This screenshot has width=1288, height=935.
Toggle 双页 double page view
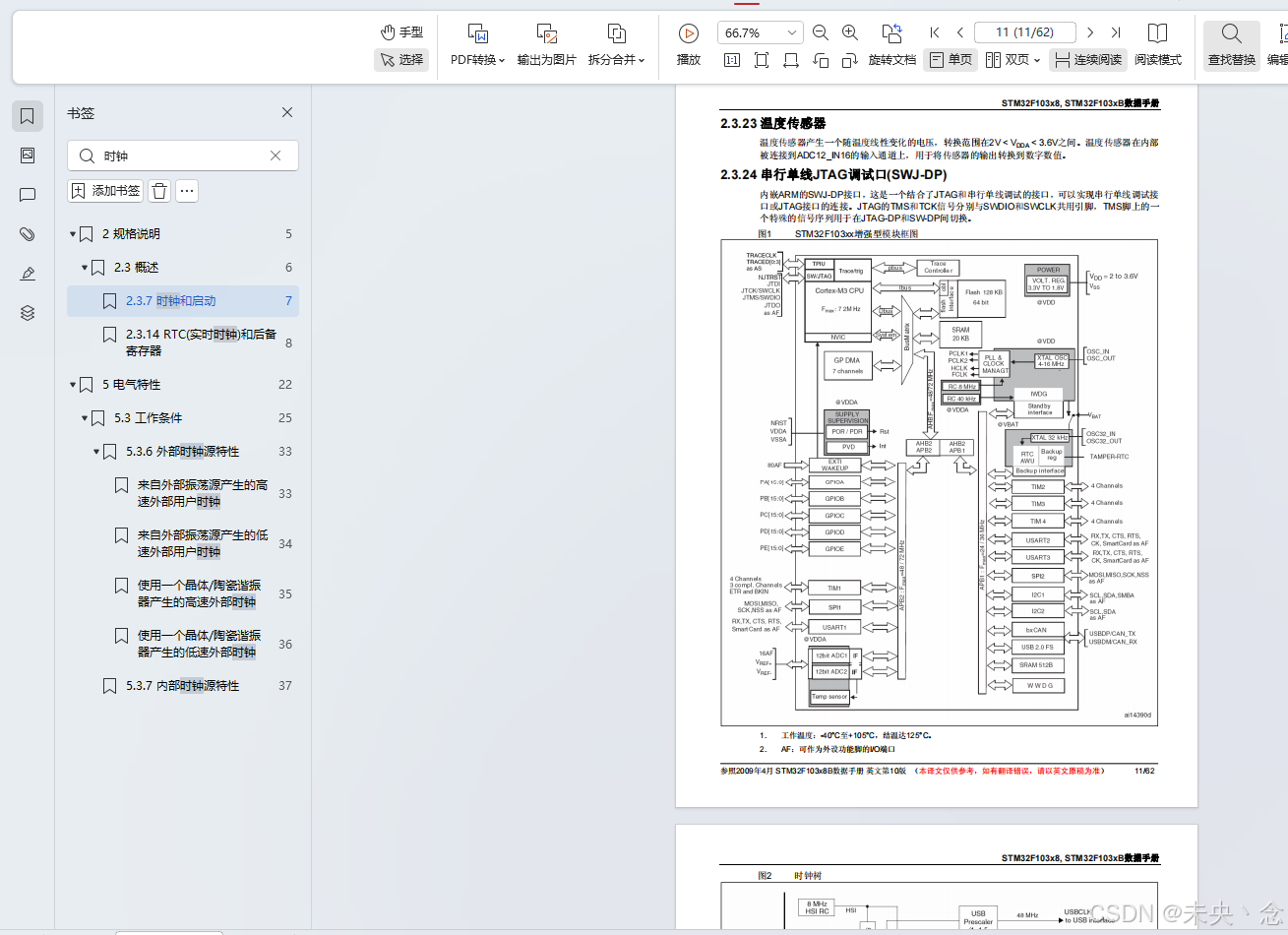click(x=1008, y=60)
